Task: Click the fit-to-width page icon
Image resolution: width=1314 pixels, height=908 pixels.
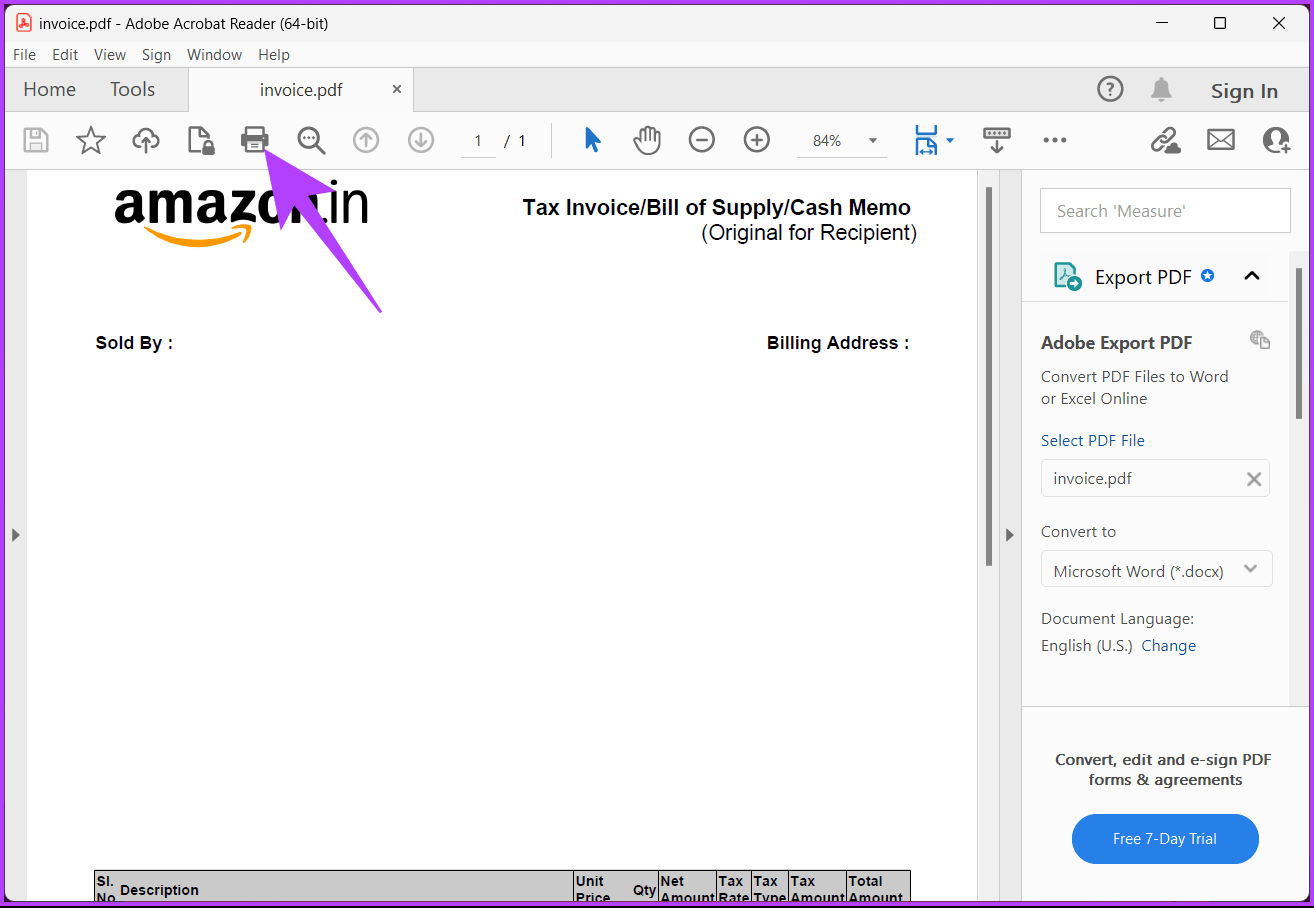Action: (926, 141)
